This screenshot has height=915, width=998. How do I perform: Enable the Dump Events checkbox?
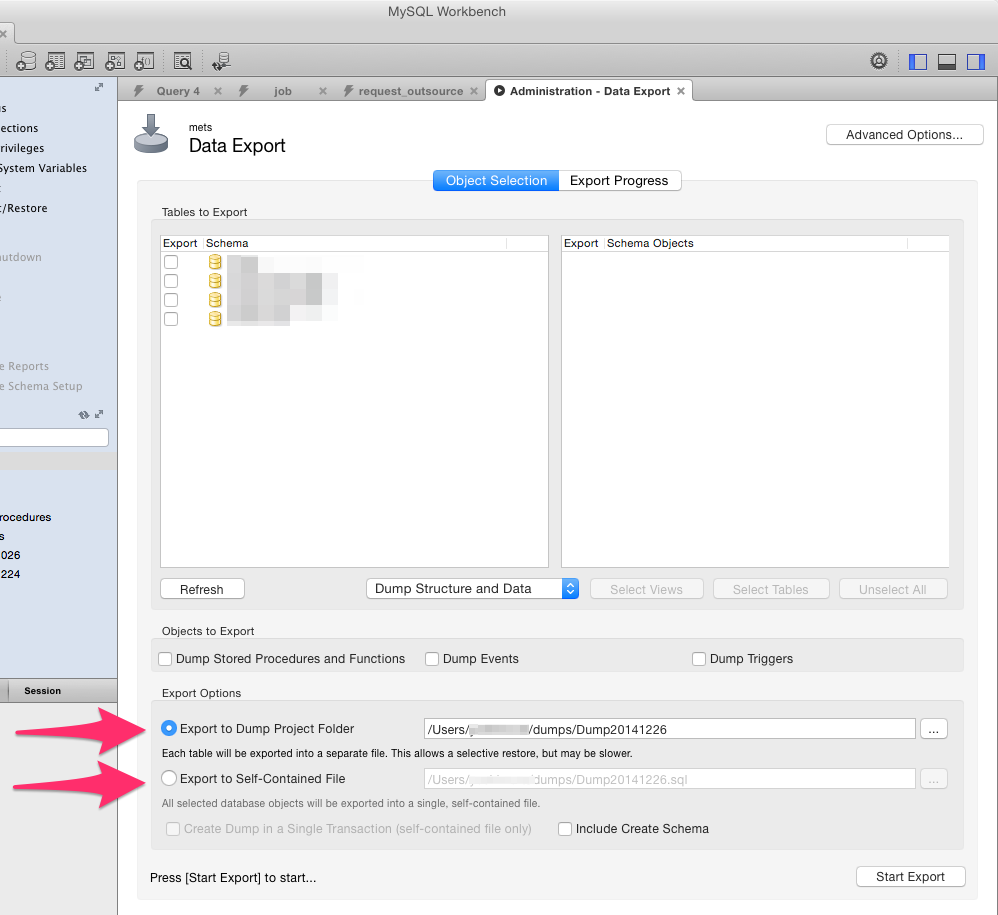tap(432, 659)
